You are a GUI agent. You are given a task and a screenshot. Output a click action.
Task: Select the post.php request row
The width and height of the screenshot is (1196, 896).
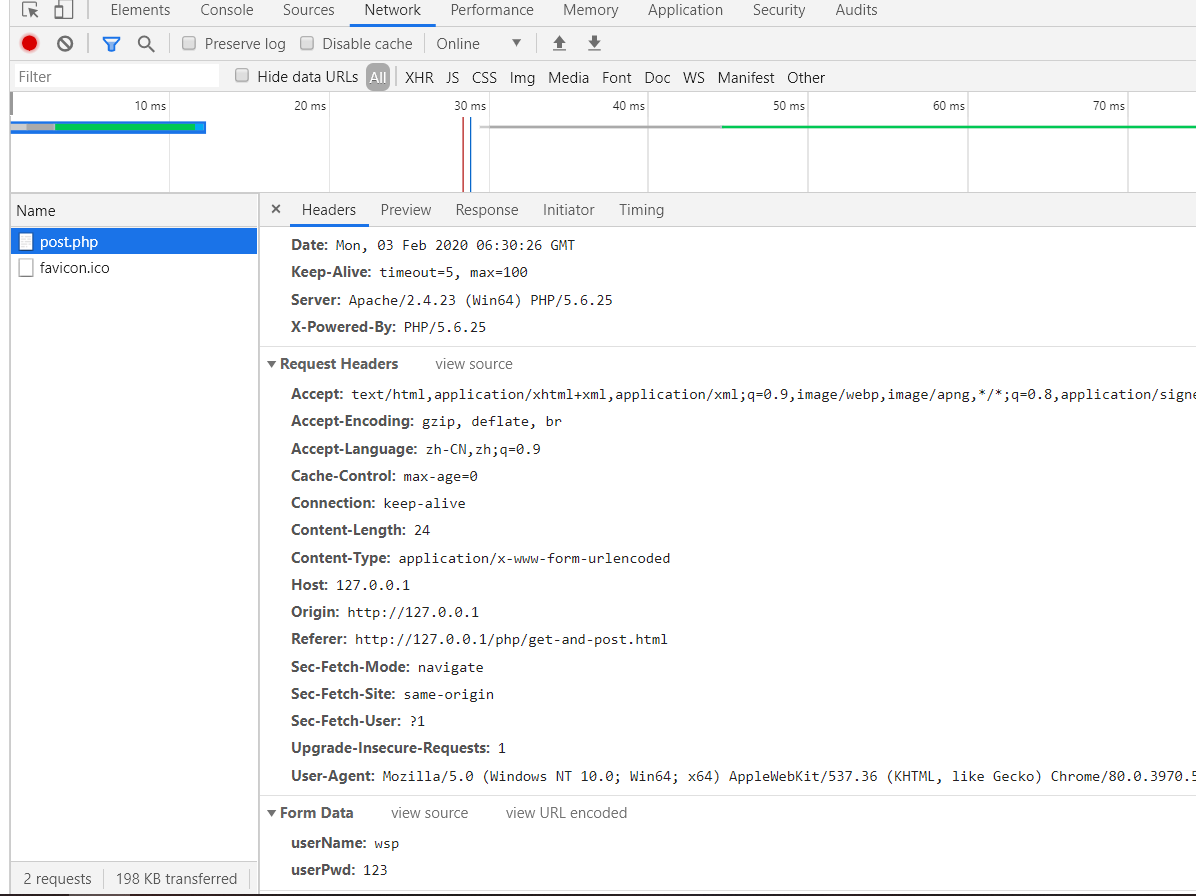[x=134, y=242]
